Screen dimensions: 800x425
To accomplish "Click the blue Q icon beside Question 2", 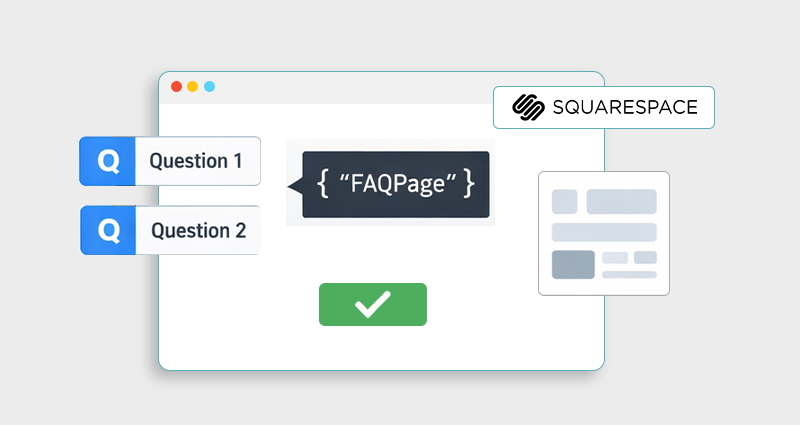I will click(108, 231).
